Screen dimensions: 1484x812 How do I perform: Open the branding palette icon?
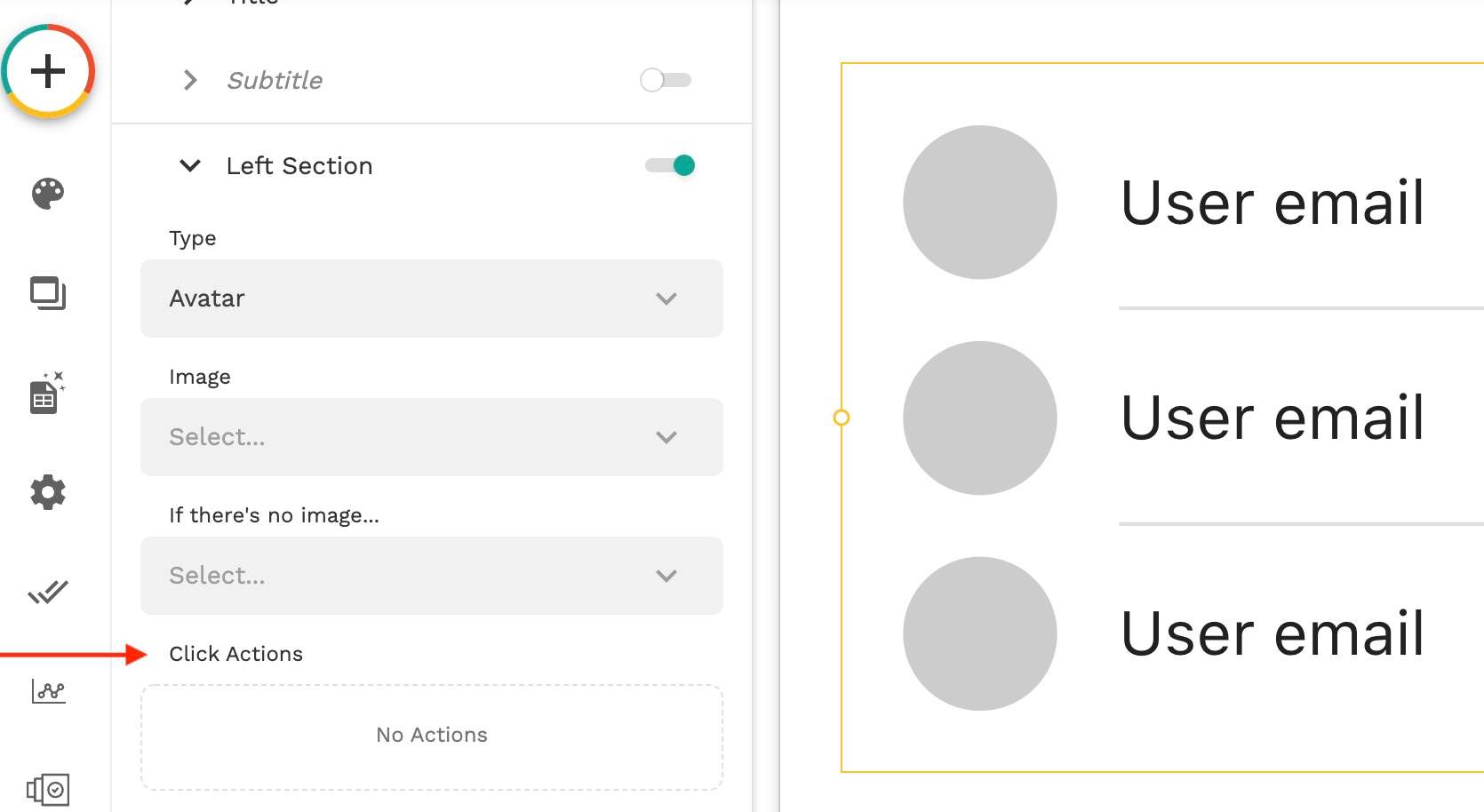[48, 194]
